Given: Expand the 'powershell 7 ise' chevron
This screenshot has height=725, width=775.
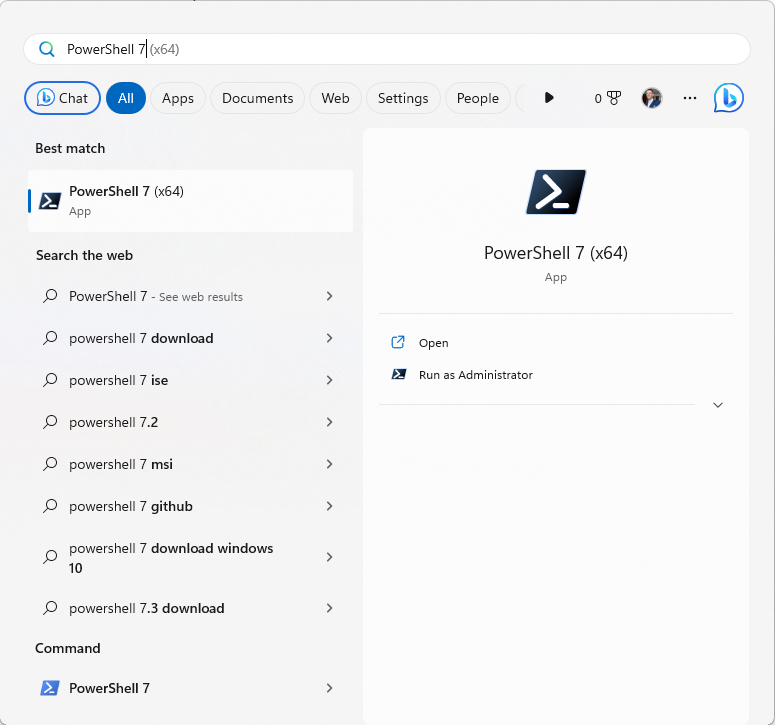Looking at the screenshot, I should pos(329,380).
